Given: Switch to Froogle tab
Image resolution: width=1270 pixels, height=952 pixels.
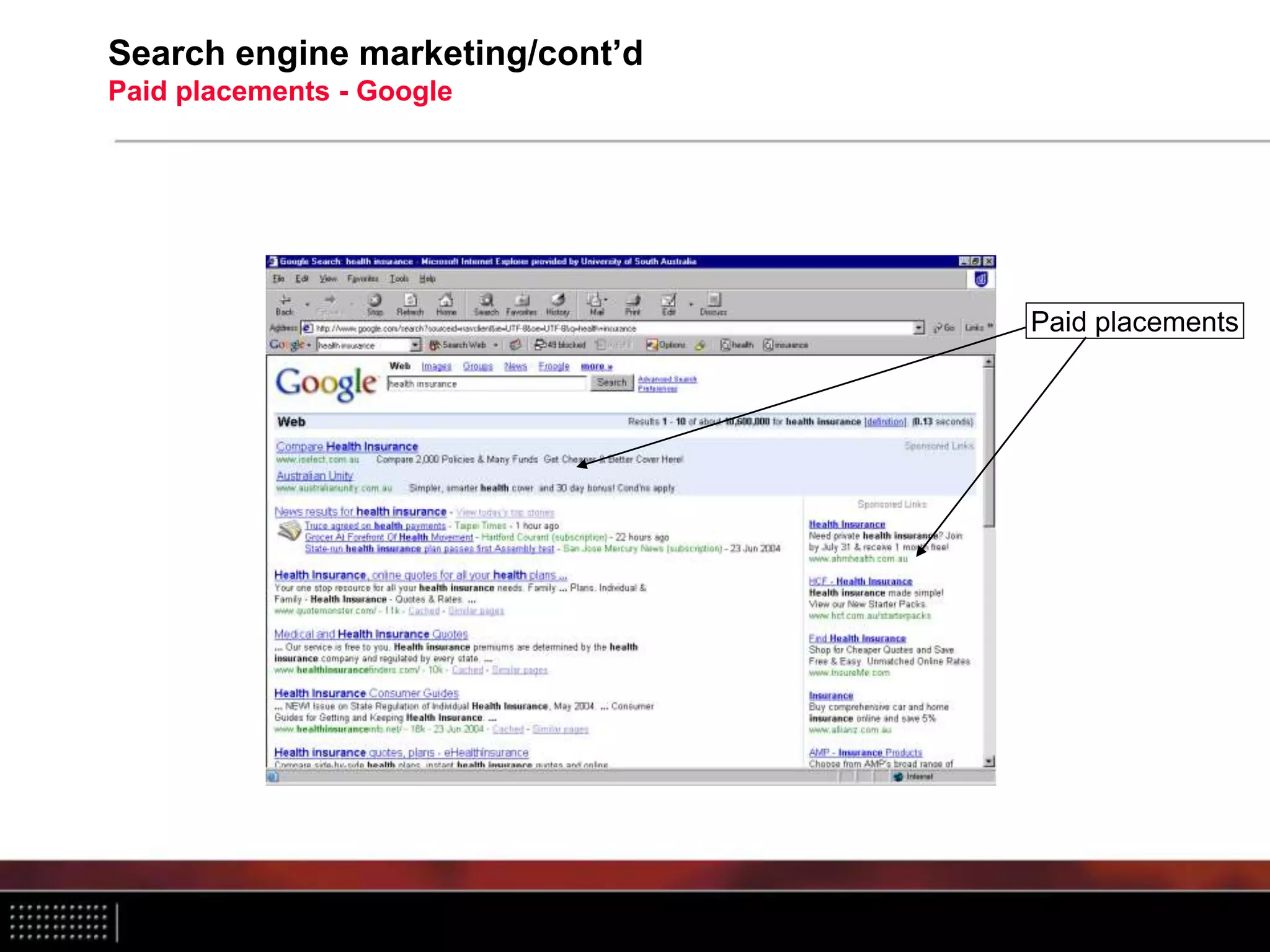Looking at the screenshot, I should 554,366.
